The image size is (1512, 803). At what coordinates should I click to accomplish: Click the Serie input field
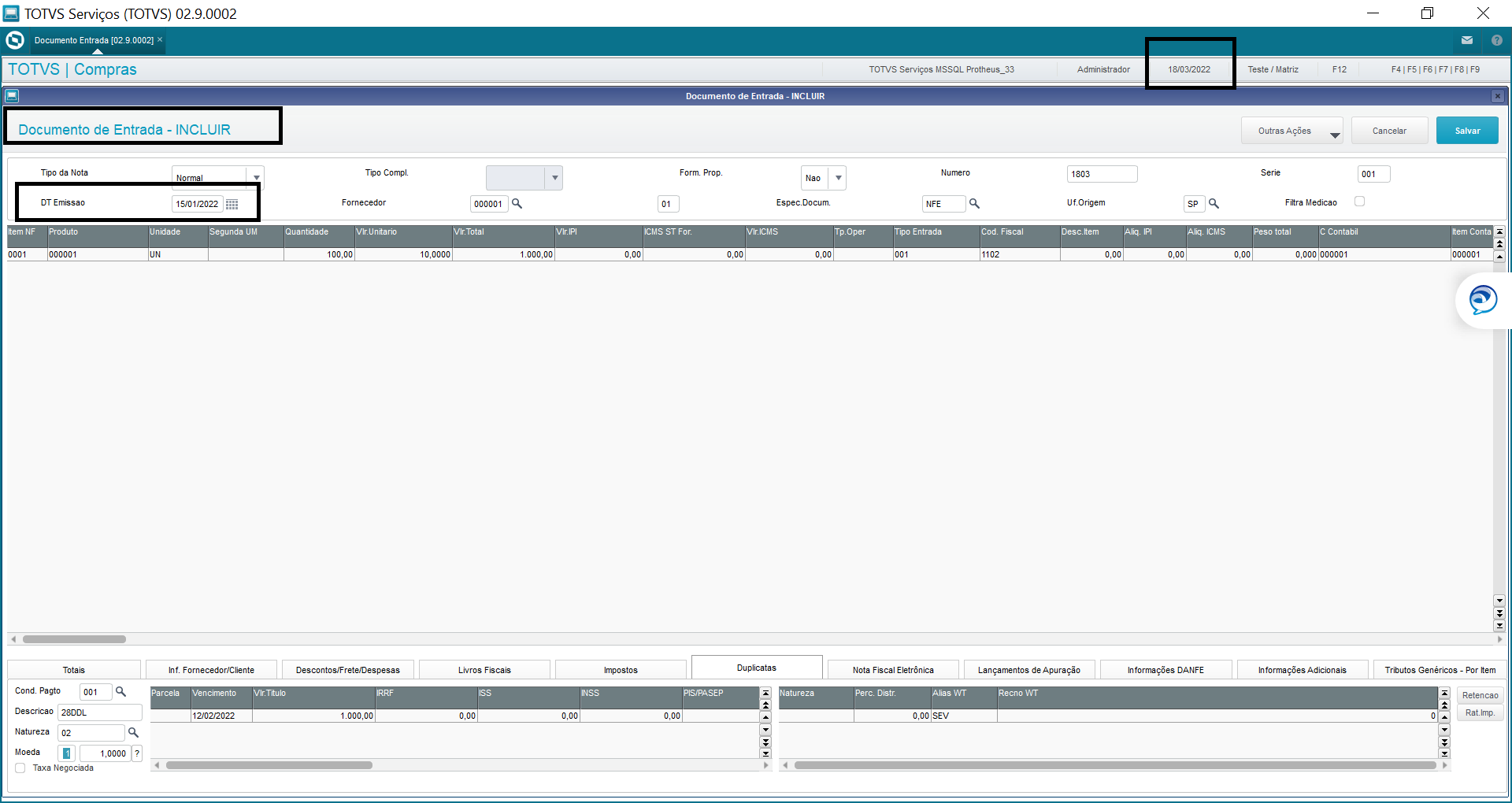click(1373, 174)
